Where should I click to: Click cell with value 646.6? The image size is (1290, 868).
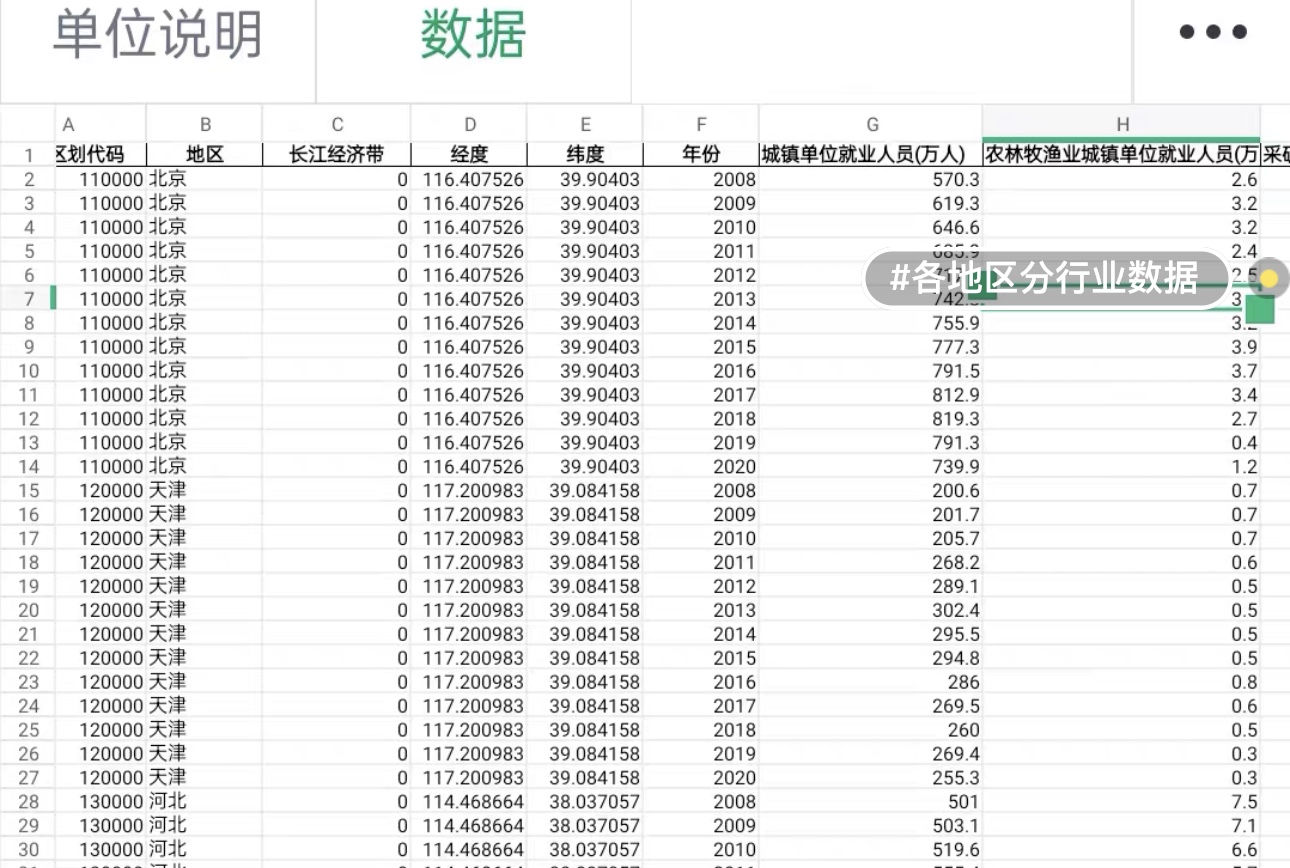(x=871, y=227)
